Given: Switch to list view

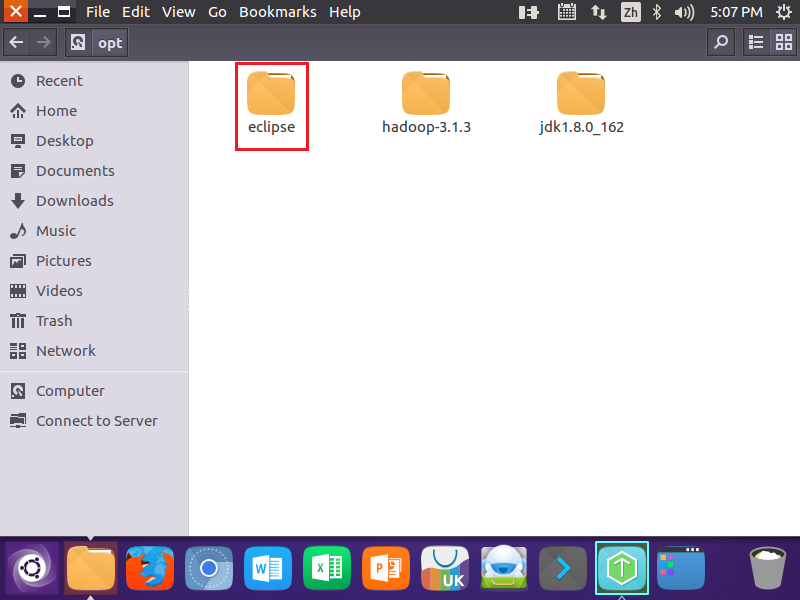Looking at the screenshot, I should coord(756,42).
